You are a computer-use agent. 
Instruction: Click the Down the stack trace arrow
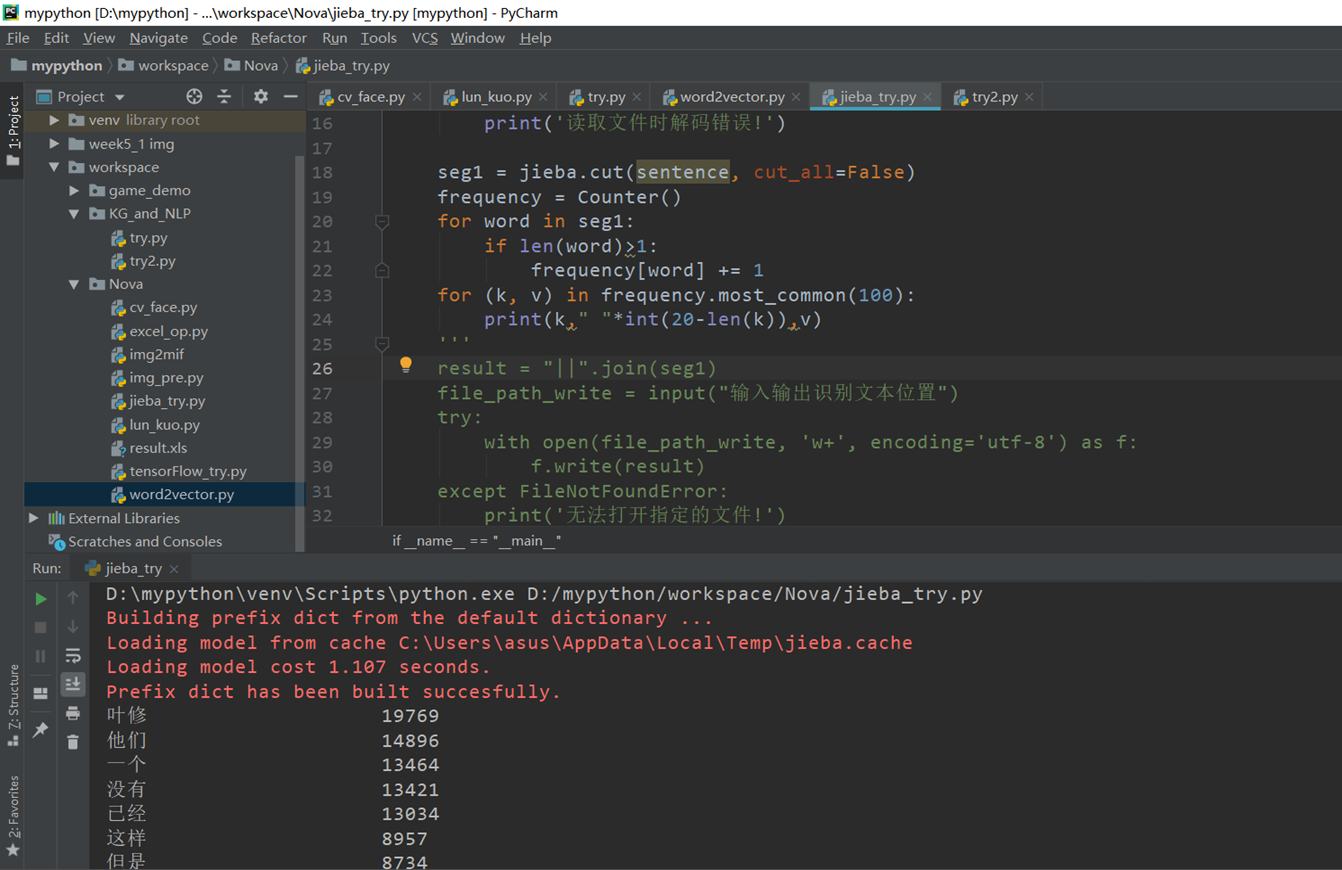73,627
